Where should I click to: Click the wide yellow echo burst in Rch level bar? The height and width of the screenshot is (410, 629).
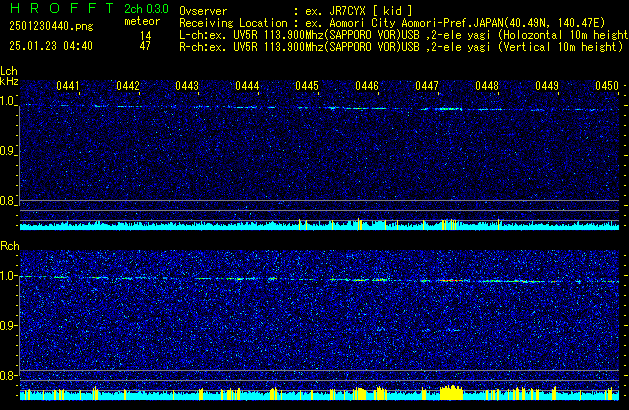(x=451, y=393)
